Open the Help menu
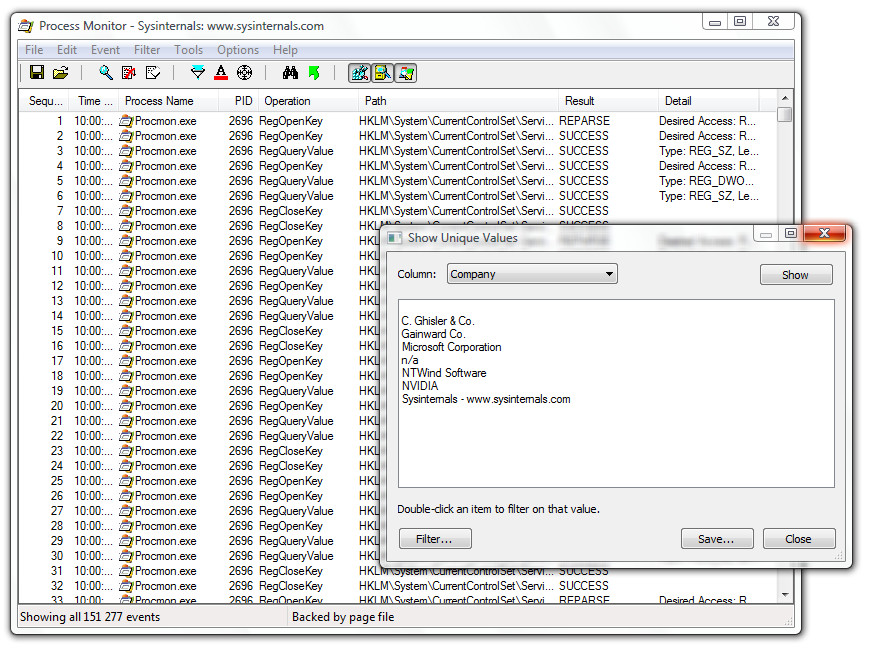 [x=285, y=50]
